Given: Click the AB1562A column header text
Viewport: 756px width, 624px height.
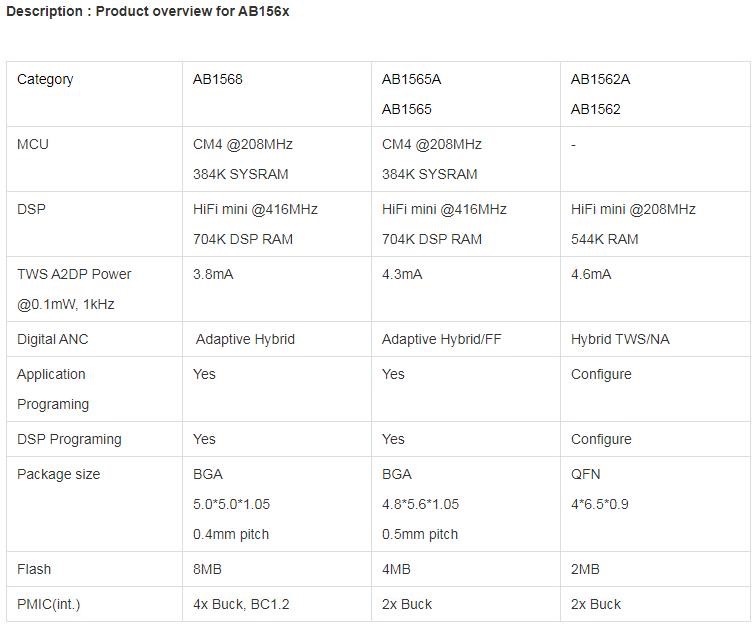Looking at the screenshot, I should tap(600, 80).
